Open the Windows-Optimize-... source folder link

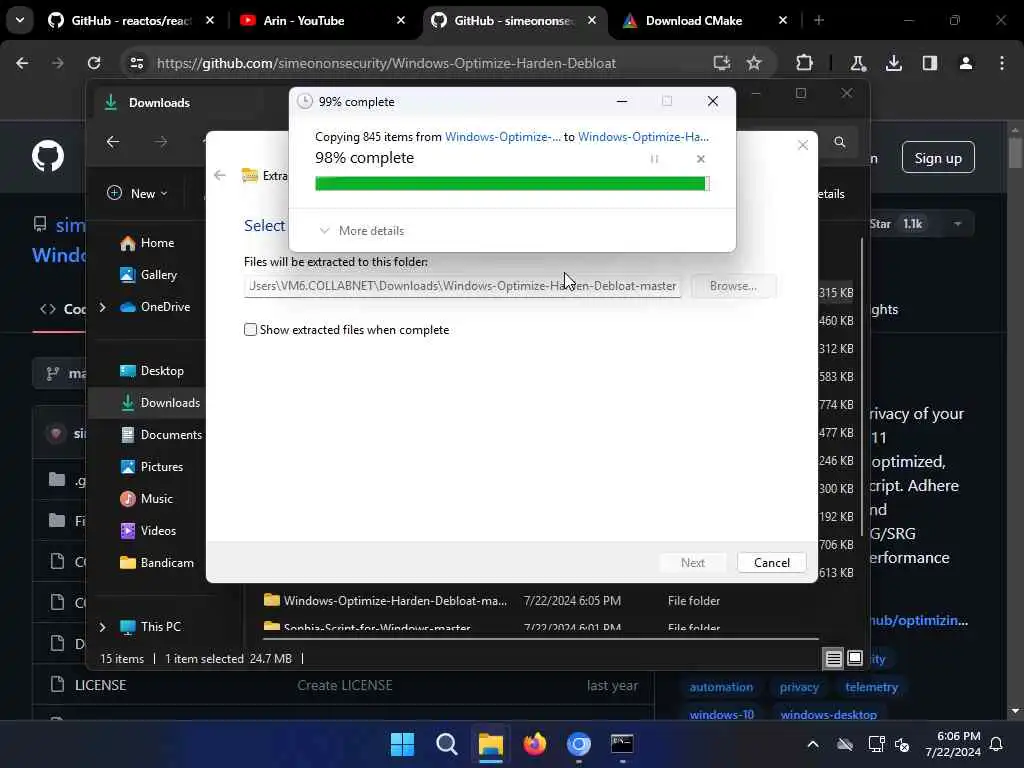click(502, 136)
